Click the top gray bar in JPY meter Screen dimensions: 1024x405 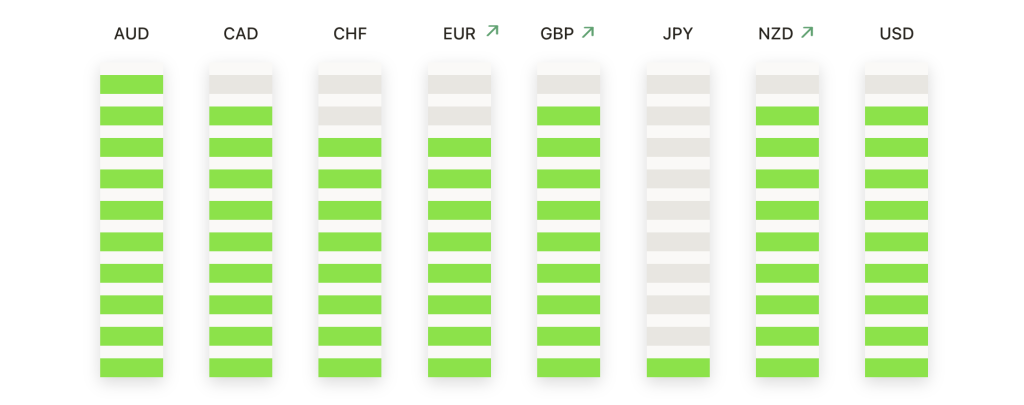(678, 84)
